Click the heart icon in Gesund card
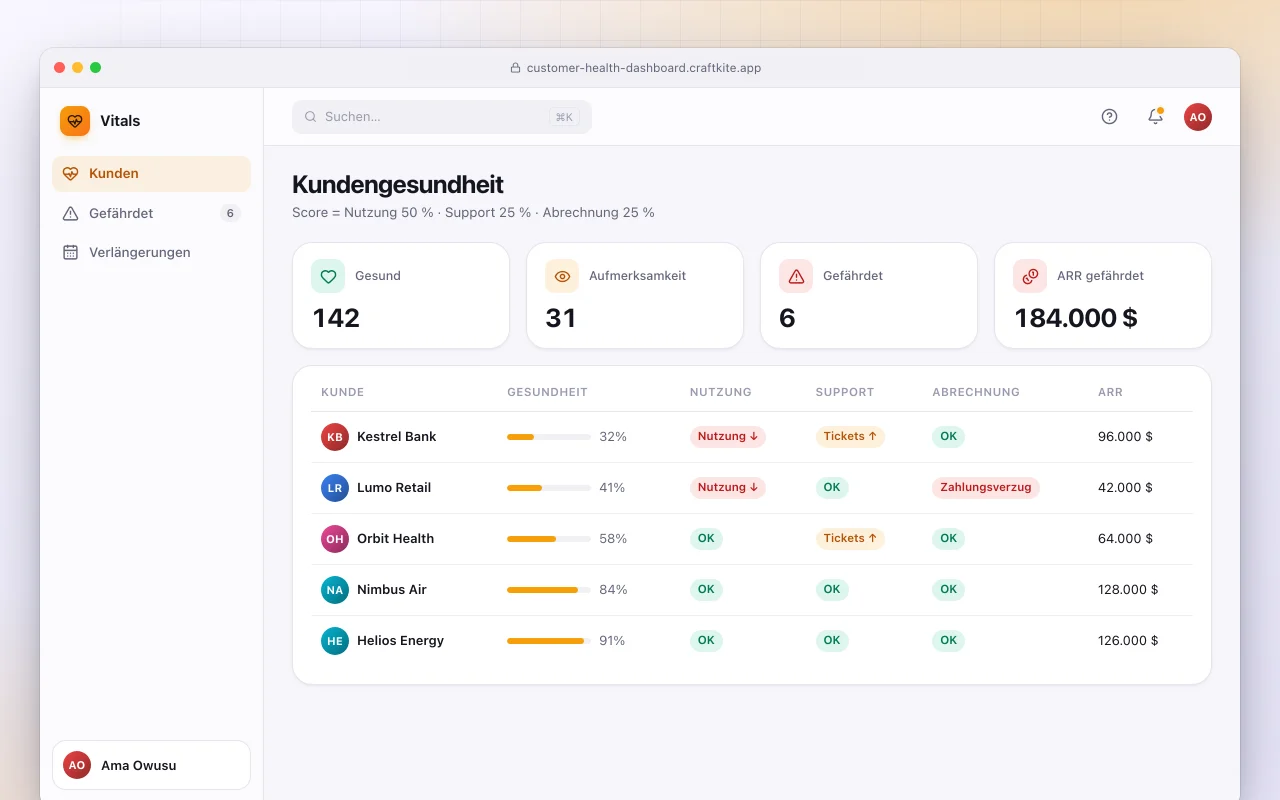This screenshot has width=1280, height=800. [328, 276]
